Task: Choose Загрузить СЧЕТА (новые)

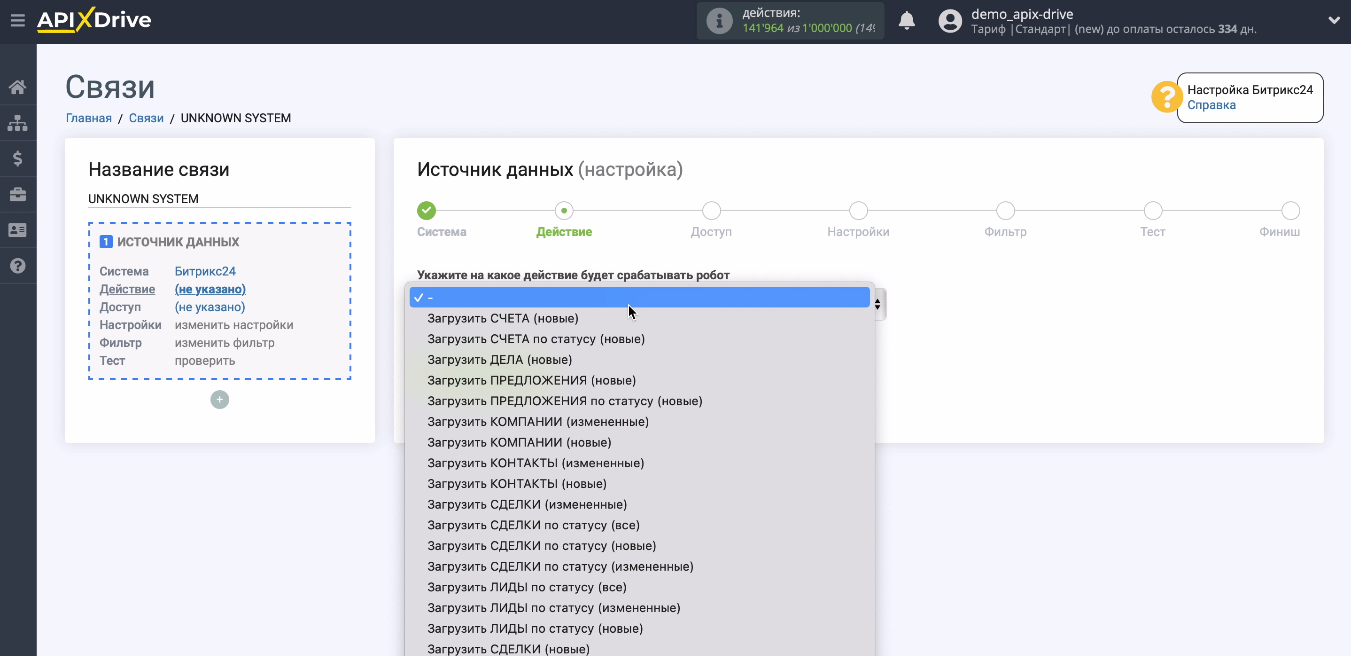Action: [x=640, y=319]
